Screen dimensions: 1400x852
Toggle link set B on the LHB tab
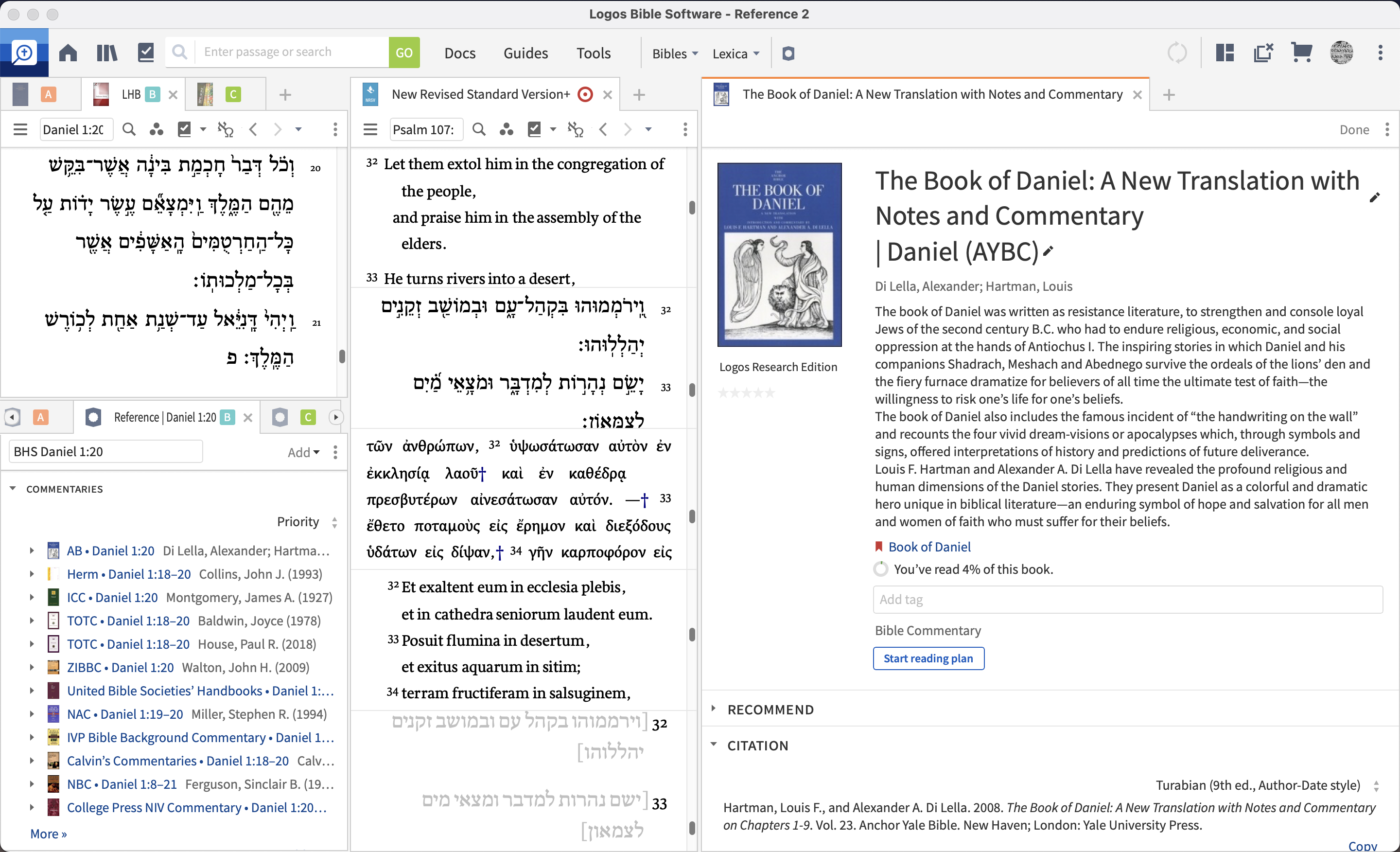(152, 94)
